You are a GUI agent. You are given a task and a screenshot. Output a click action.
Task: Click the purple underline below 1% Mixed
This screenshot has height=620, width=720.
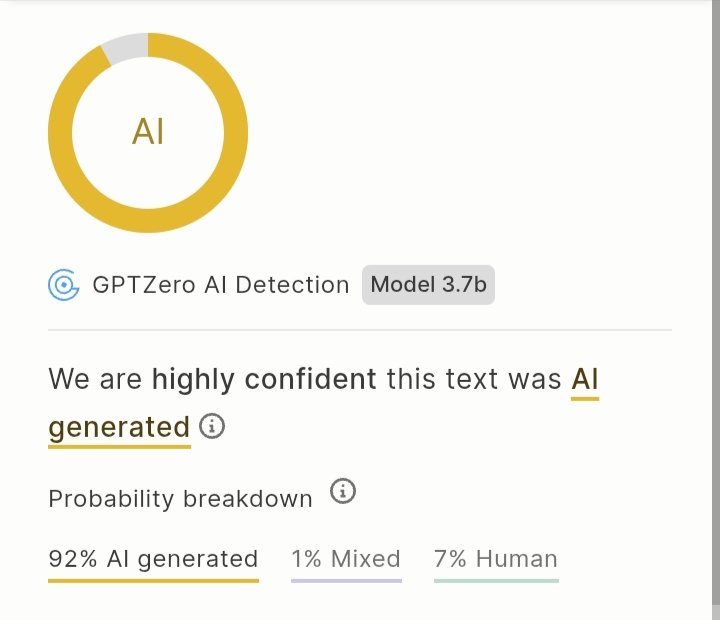(x=346, y=581)
